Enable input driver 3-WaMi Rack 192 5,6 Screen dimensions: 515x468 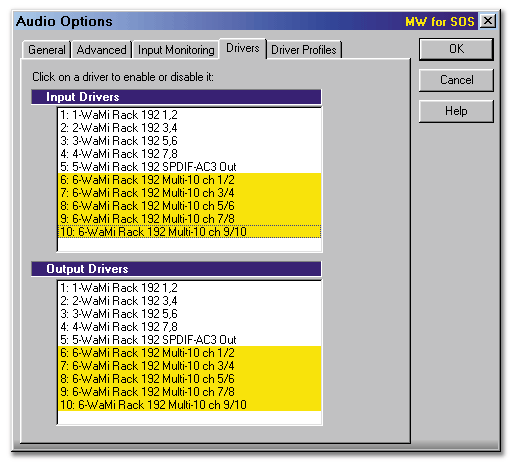click(x=189, y=141)
